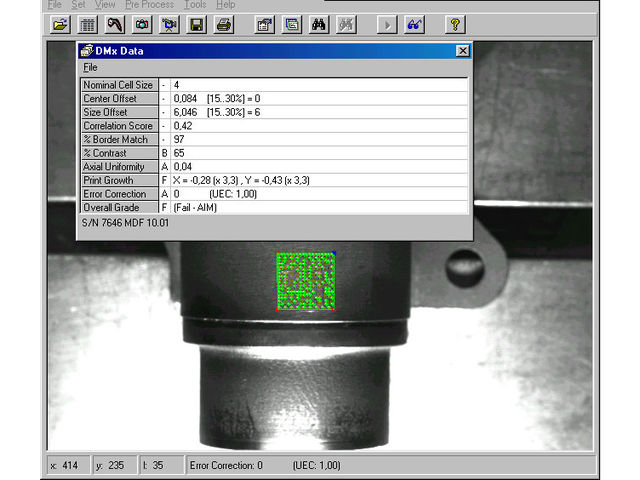Select the Overall Grade row label
The width and height of the screenshot is (640, 480).
click(119, 208)
